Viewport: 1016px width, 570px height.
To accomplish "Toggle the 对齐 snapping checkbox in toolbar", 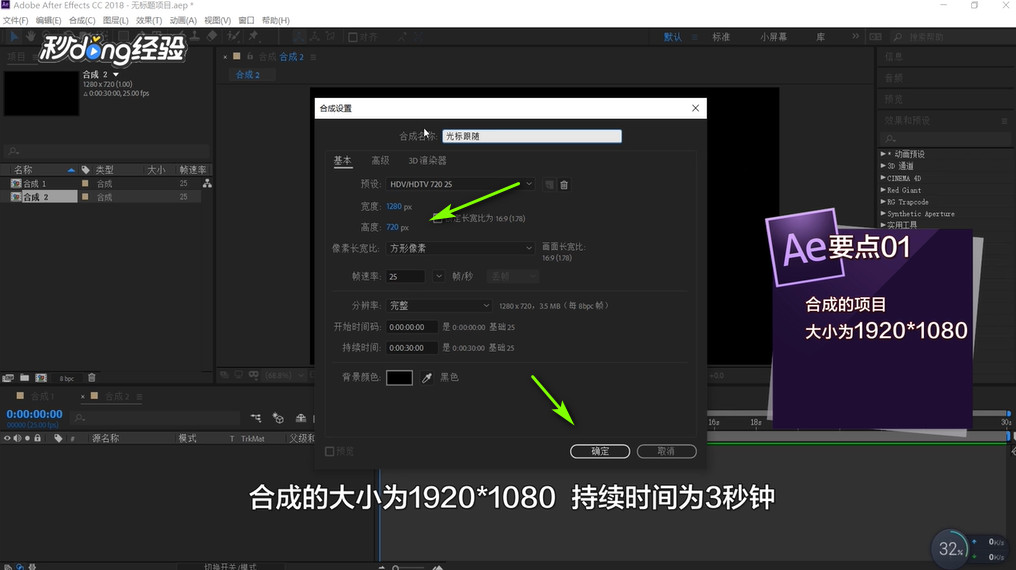I will (353, 37).
